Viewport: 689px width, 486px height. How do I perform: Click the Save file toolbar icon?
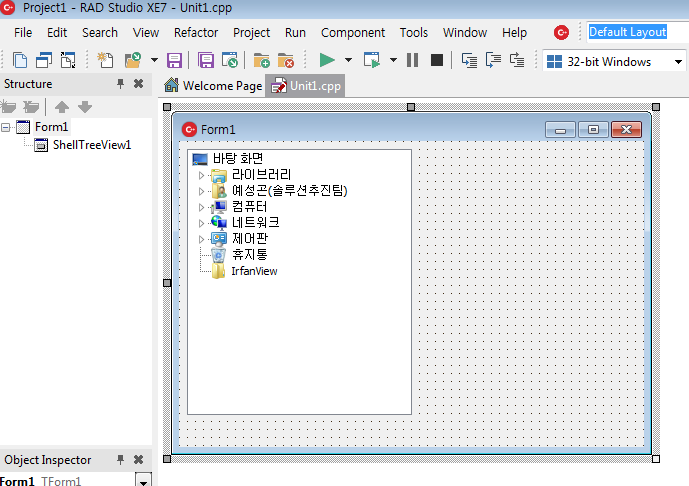tap(174, 61)
